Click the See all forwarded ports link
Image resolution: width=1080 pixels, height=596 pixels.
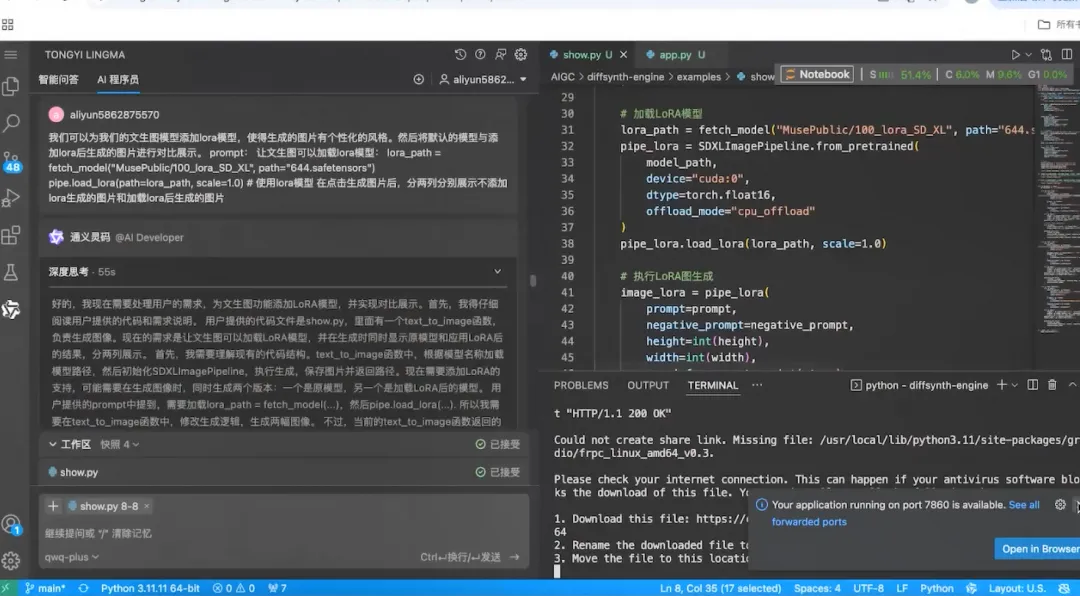[x=906, y=513]
